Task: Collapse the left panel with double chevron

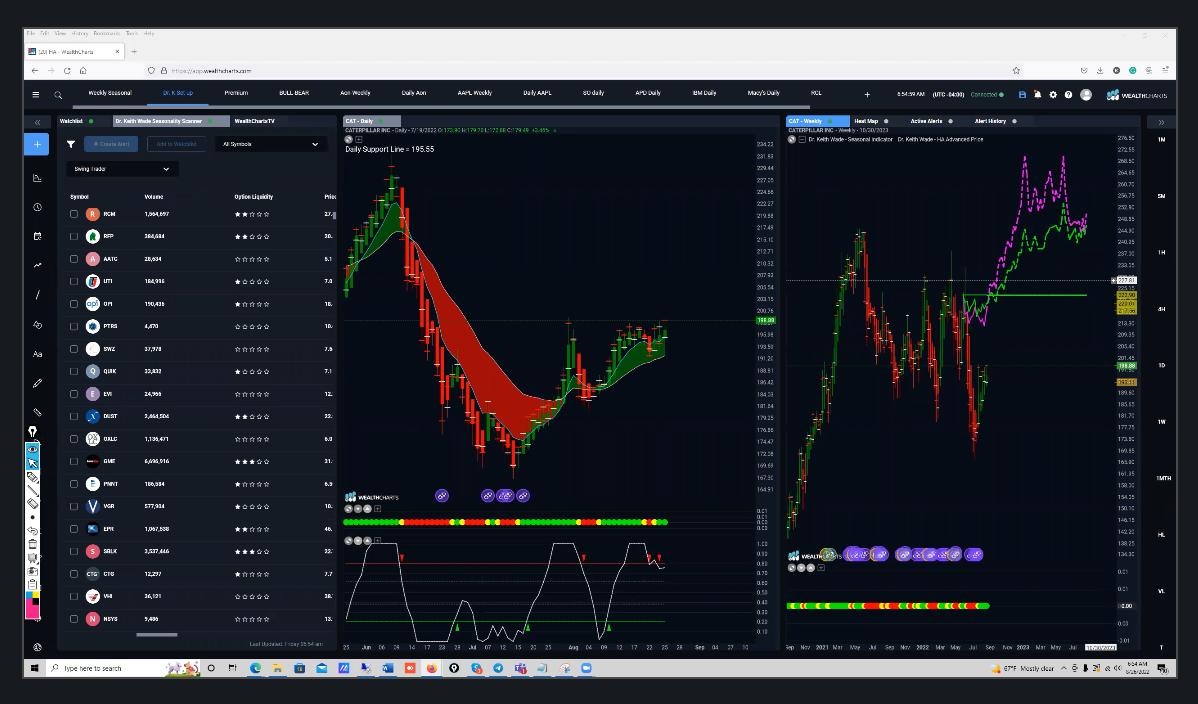Action: (x=37, y=122)
